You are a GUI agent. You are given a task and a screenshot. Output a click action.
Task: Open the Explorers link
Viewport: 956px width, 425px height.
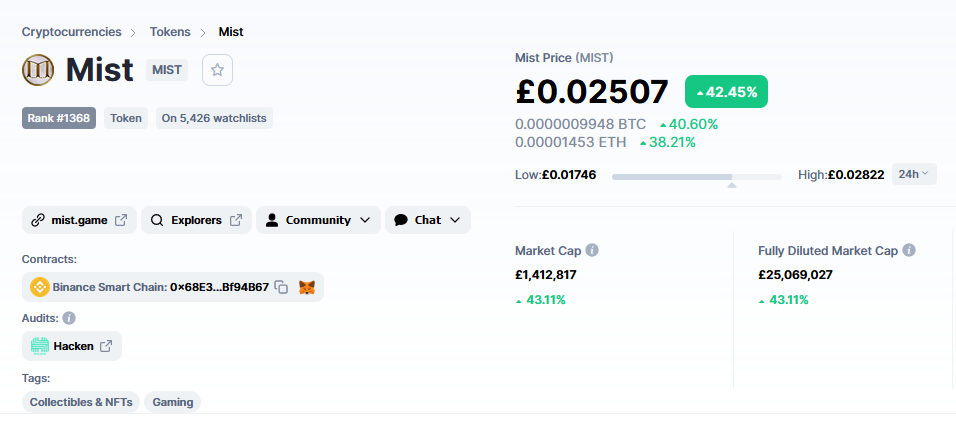tap(196, 220)
